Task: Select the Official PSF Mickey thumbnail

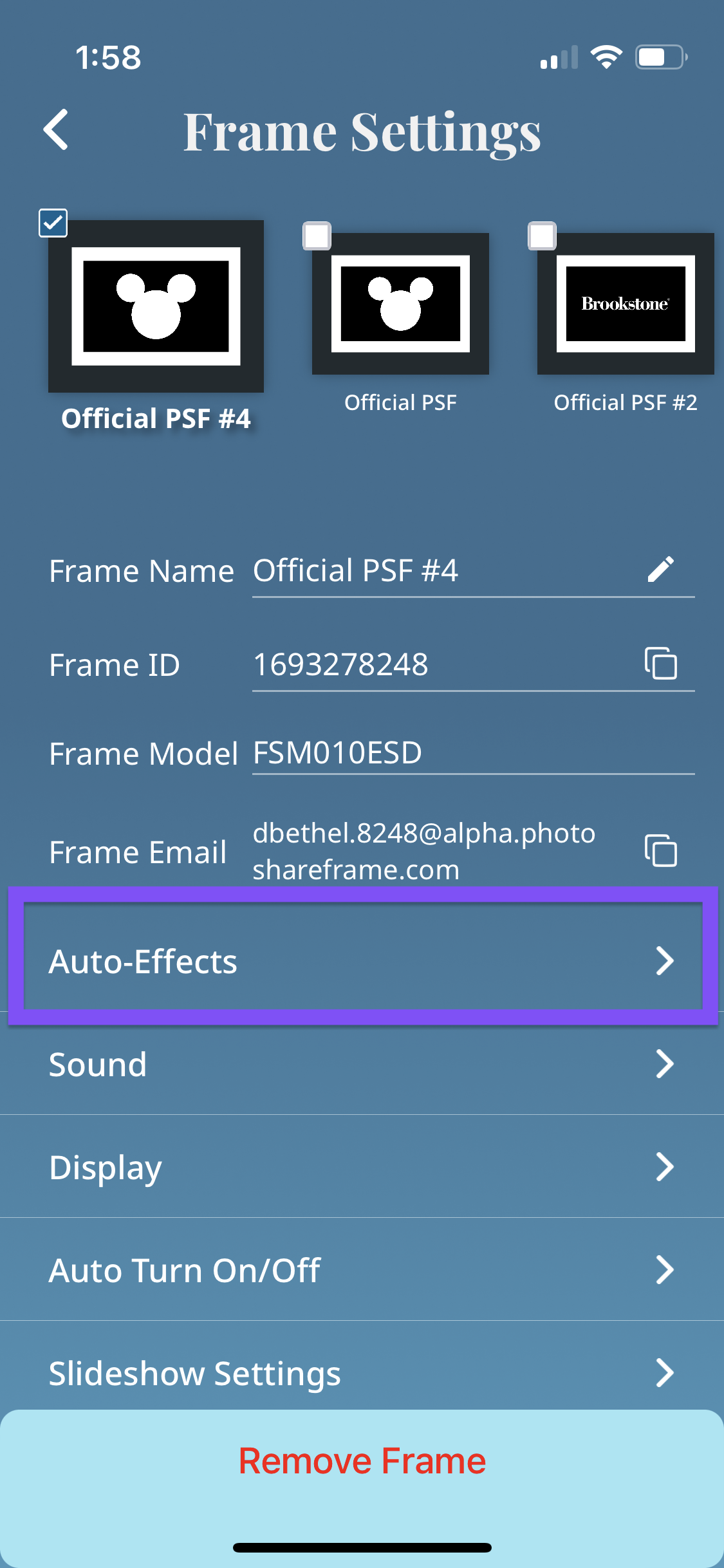Action: click(400, 304)
